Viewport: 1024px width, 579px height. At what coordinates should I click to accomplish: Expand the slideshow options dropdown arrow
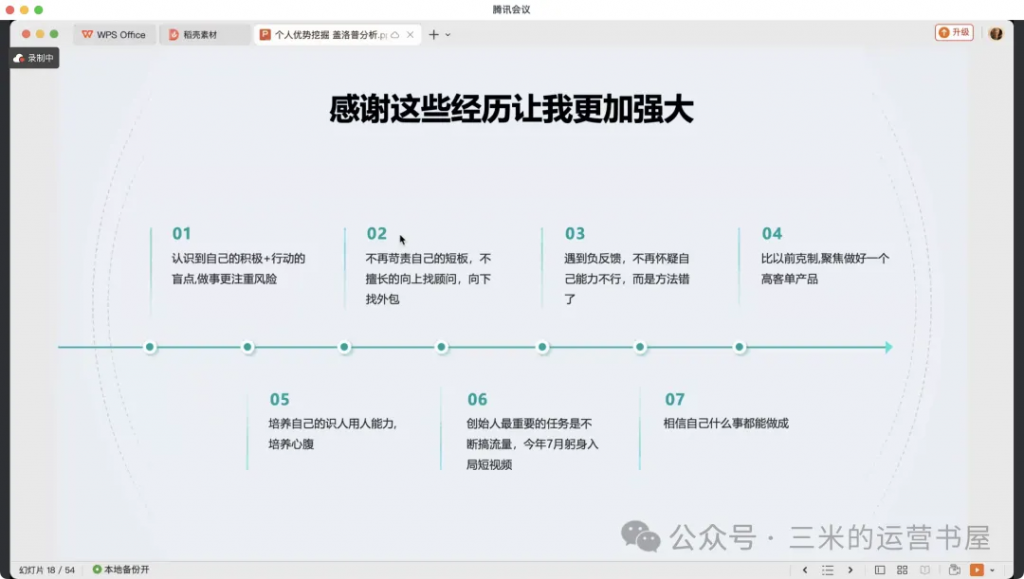point(992,570)
